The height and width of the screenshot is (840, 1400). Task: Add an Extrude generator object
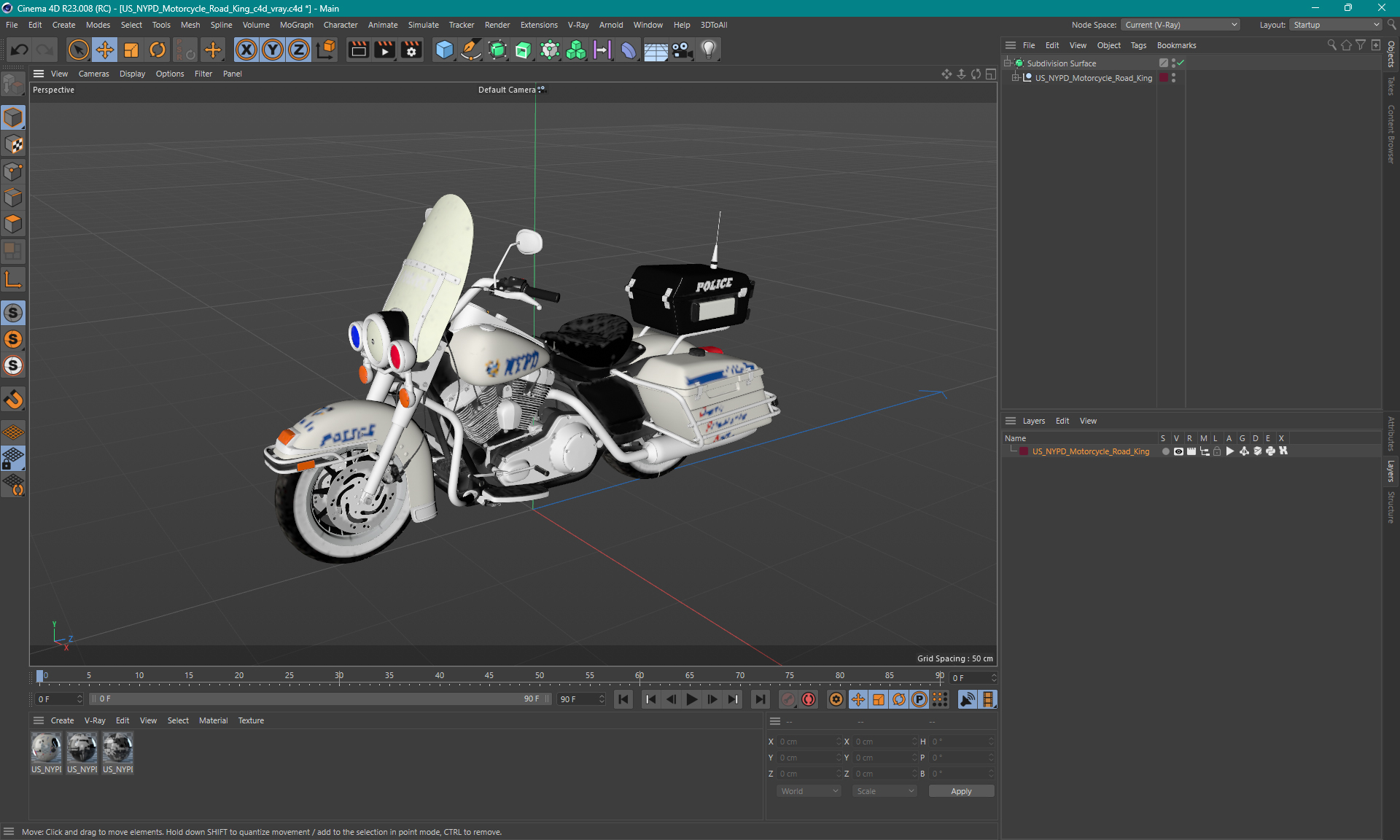point(524,50)
